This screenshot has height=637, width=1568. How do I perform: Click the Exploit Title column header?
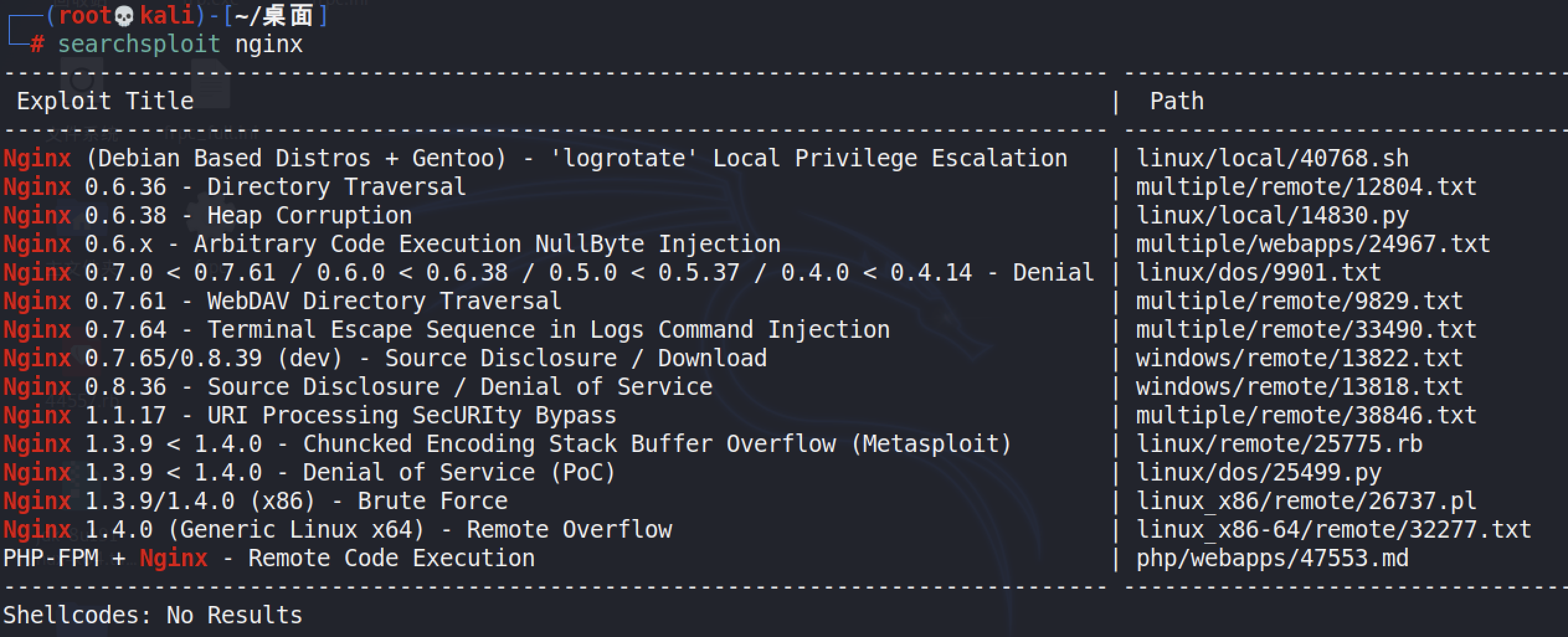tap(105, 101)
